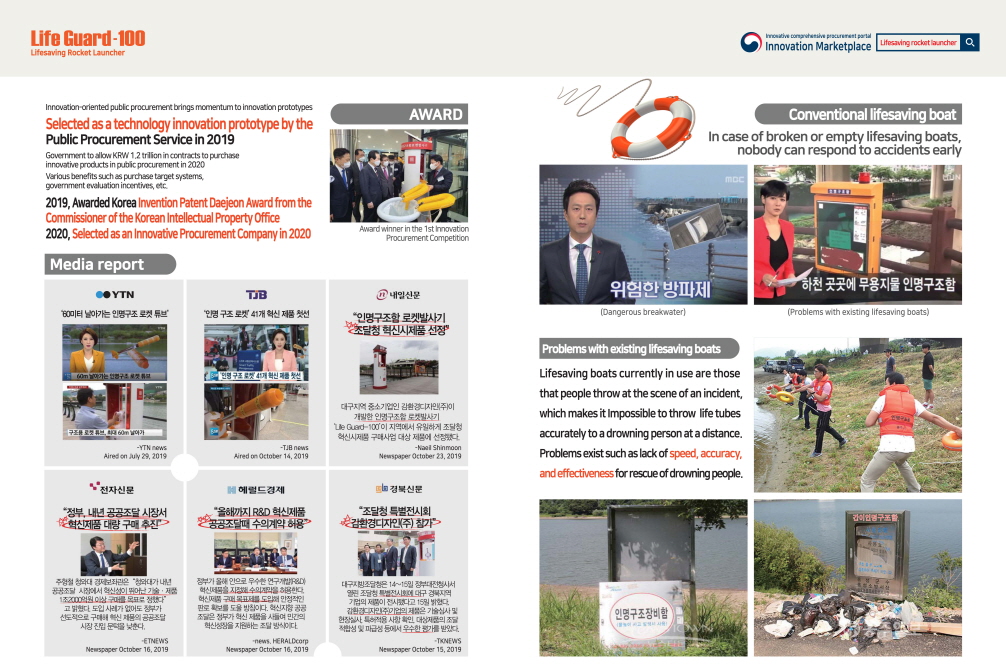Viewport: 1006px width, 670px height.
Task: Click the '(Dangerous breakwater)' caption
Action: click(643, 312)
